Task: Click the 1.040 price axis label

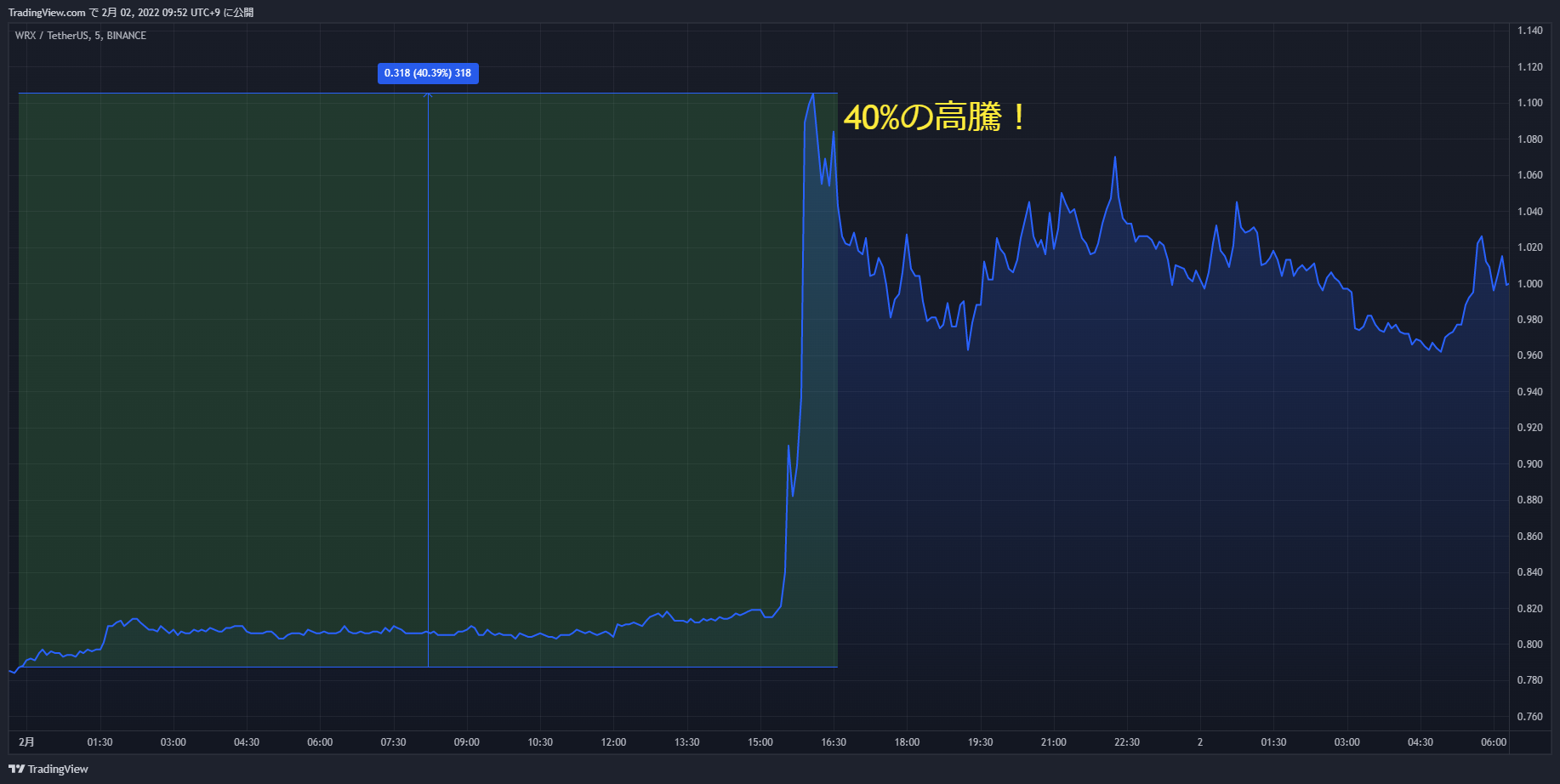Action: point(1529,212)
